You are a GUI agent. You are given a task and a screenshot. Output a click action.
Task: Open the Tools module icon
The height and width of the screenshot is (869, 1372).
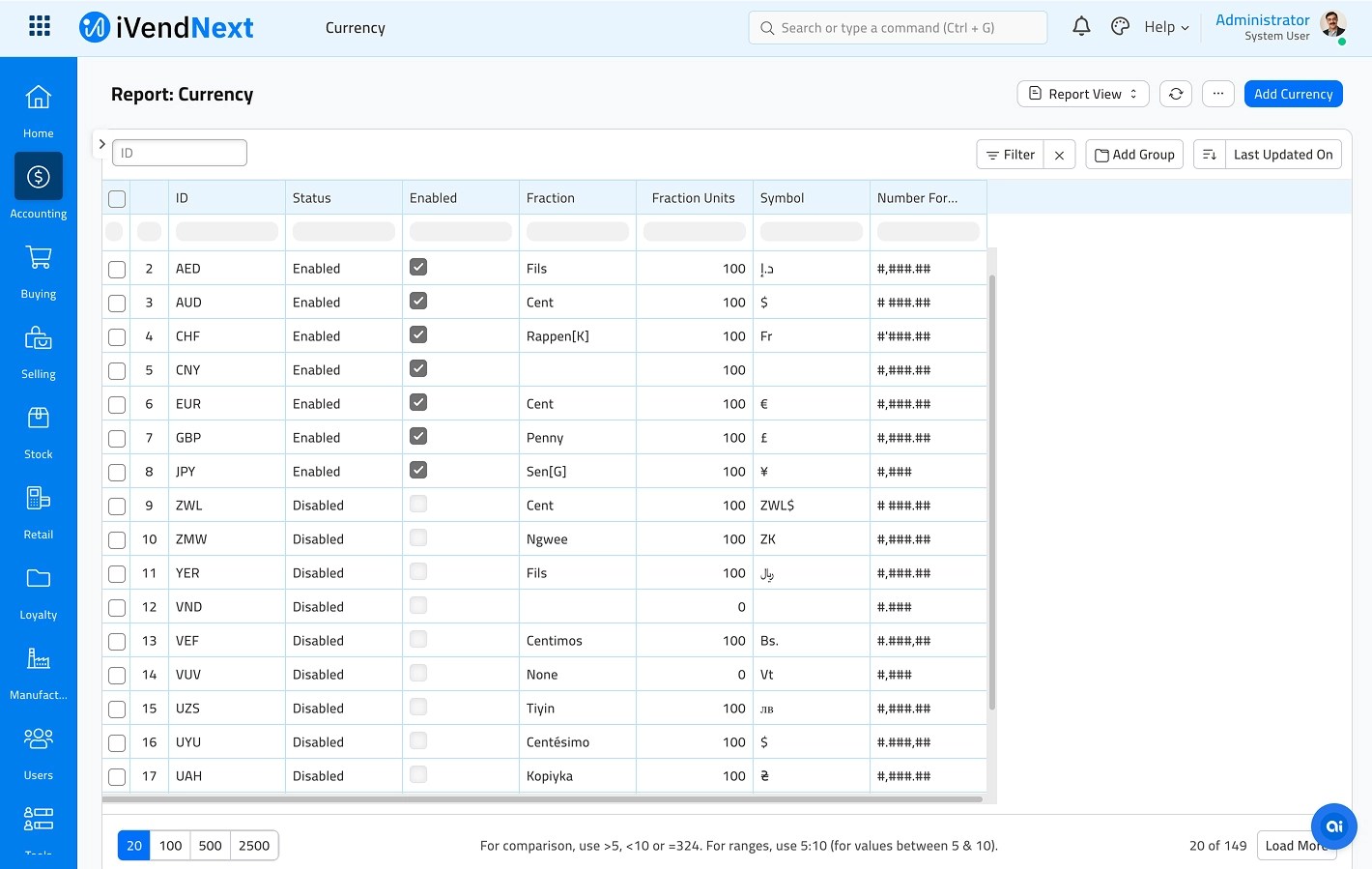pos(39,820)
